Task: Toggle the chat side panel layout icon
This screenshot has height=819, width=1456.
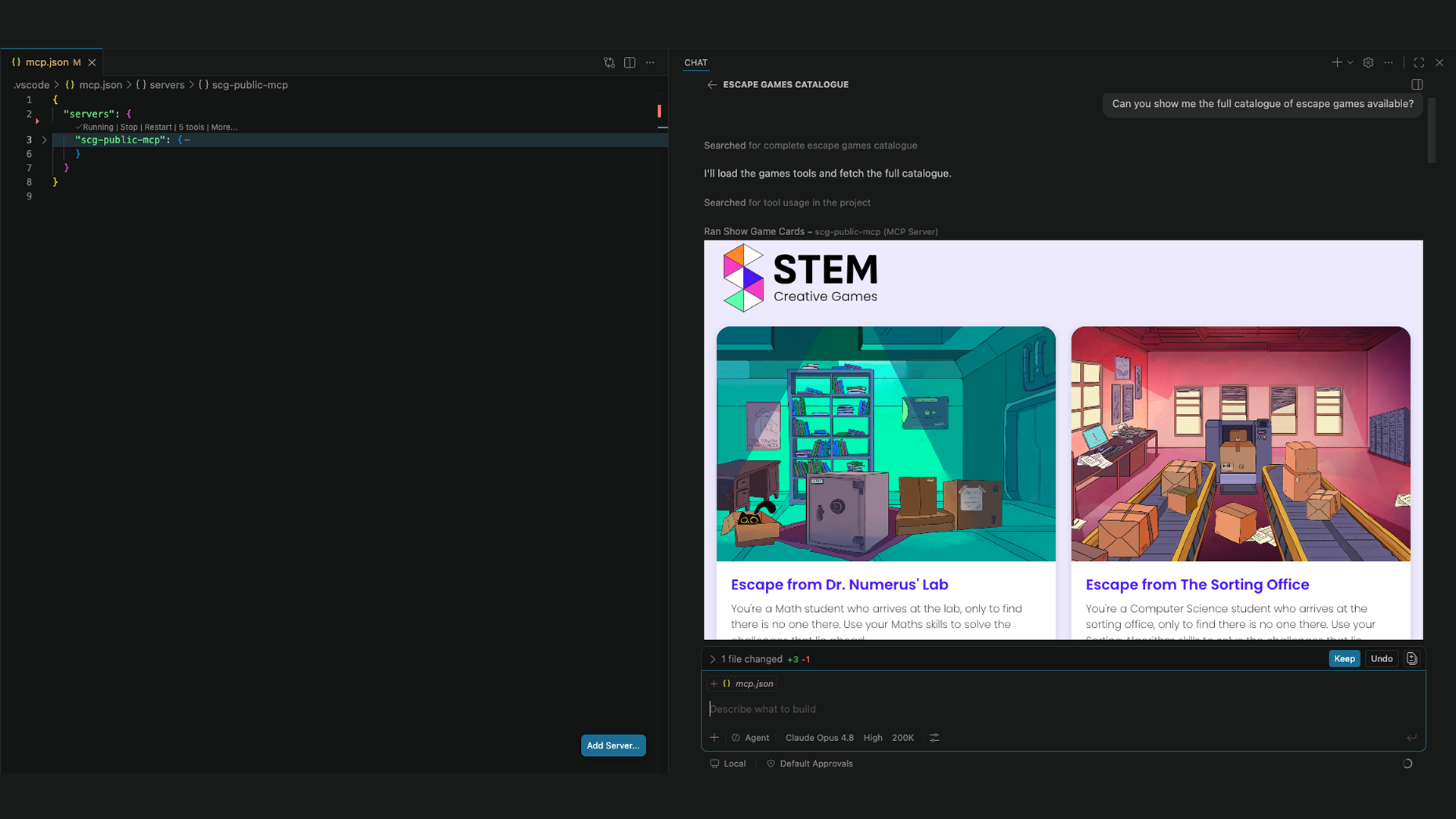Action: [x=1417, y=85]
